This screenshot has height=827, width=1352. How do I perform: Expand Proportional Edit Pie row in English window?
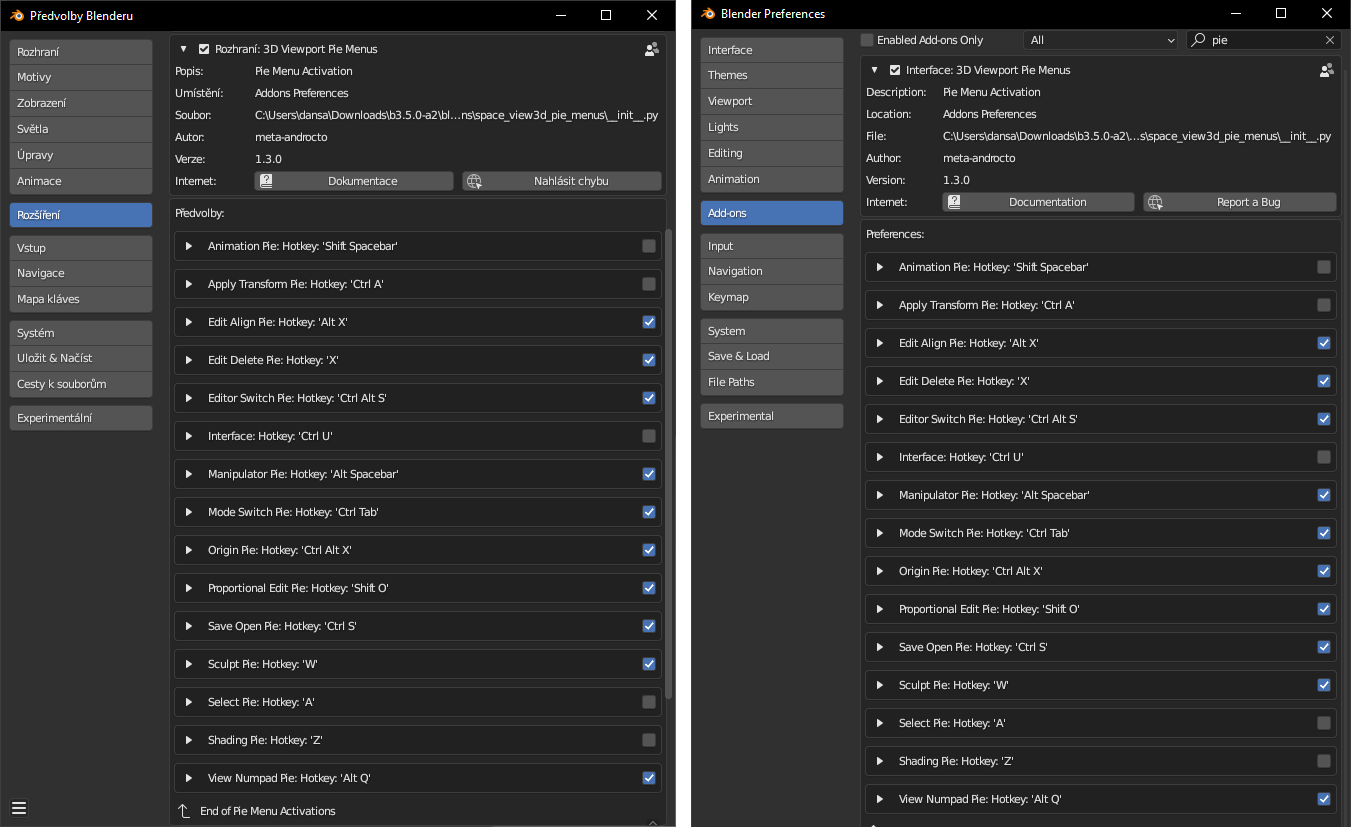(x=880, y=609)
